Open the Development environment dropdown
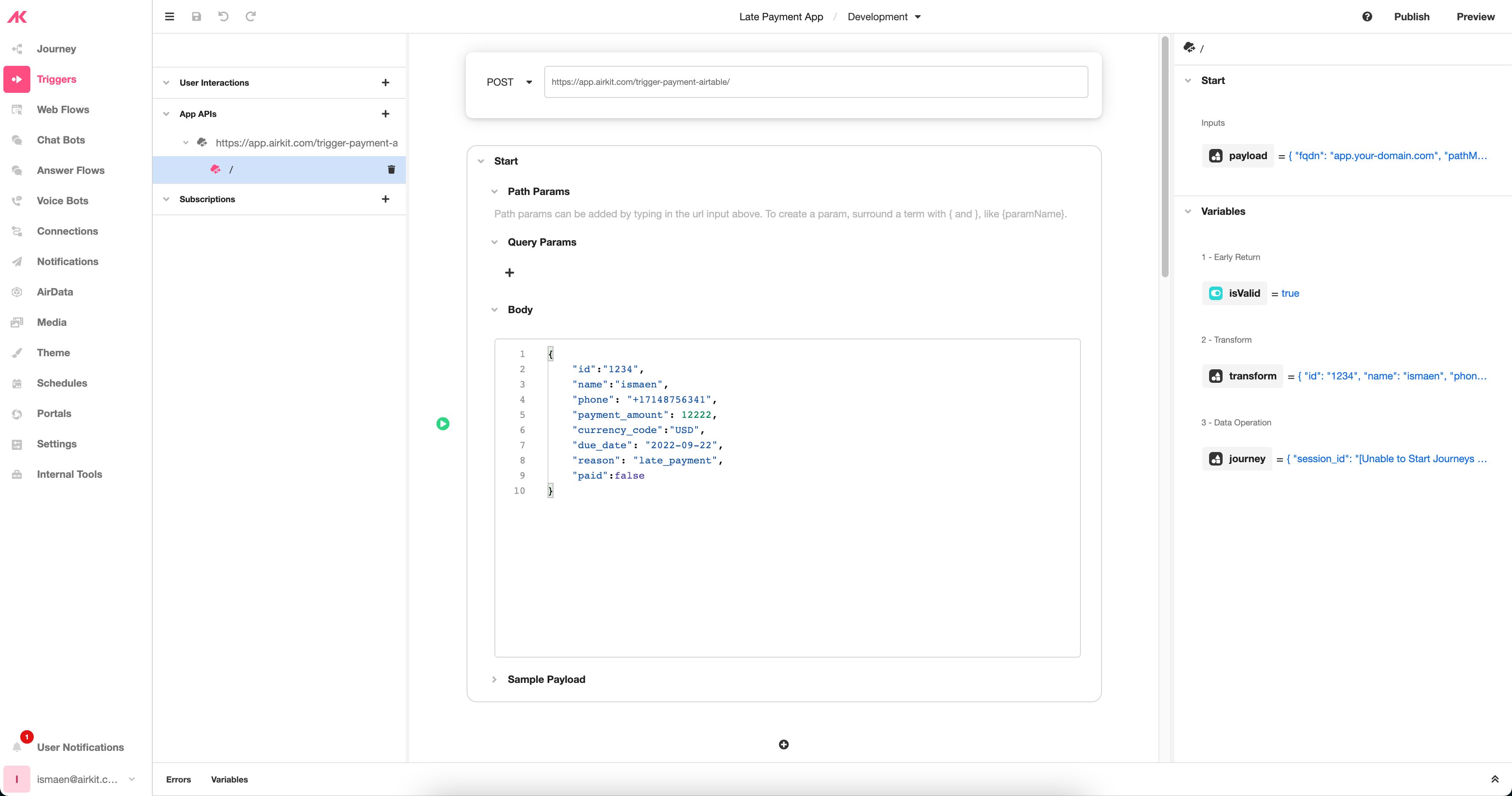 coord(884,16)
